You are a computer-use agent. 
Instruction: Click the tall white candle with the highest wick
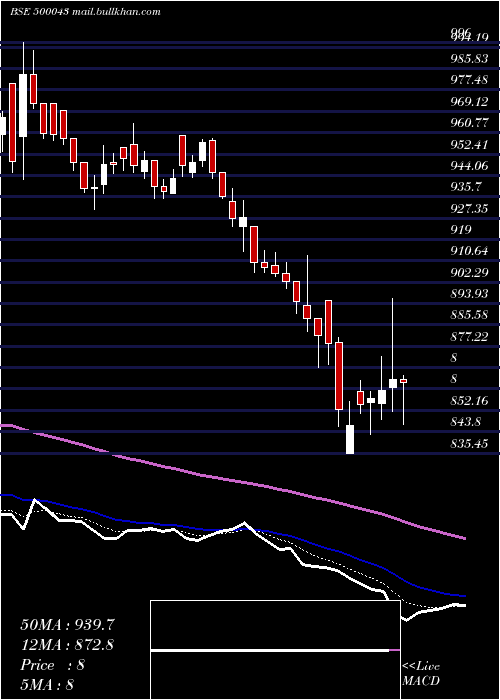click(x=23, y=105)
